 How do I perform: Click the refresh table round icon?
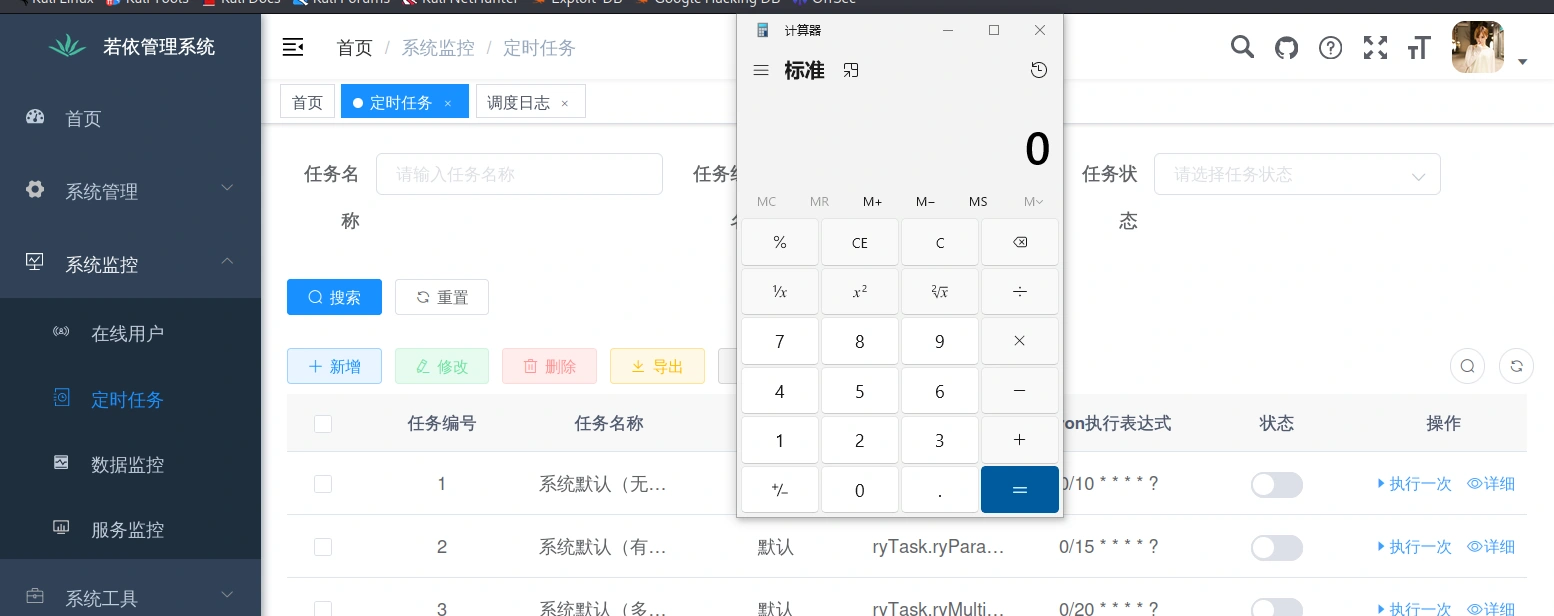click(1516, 366)
